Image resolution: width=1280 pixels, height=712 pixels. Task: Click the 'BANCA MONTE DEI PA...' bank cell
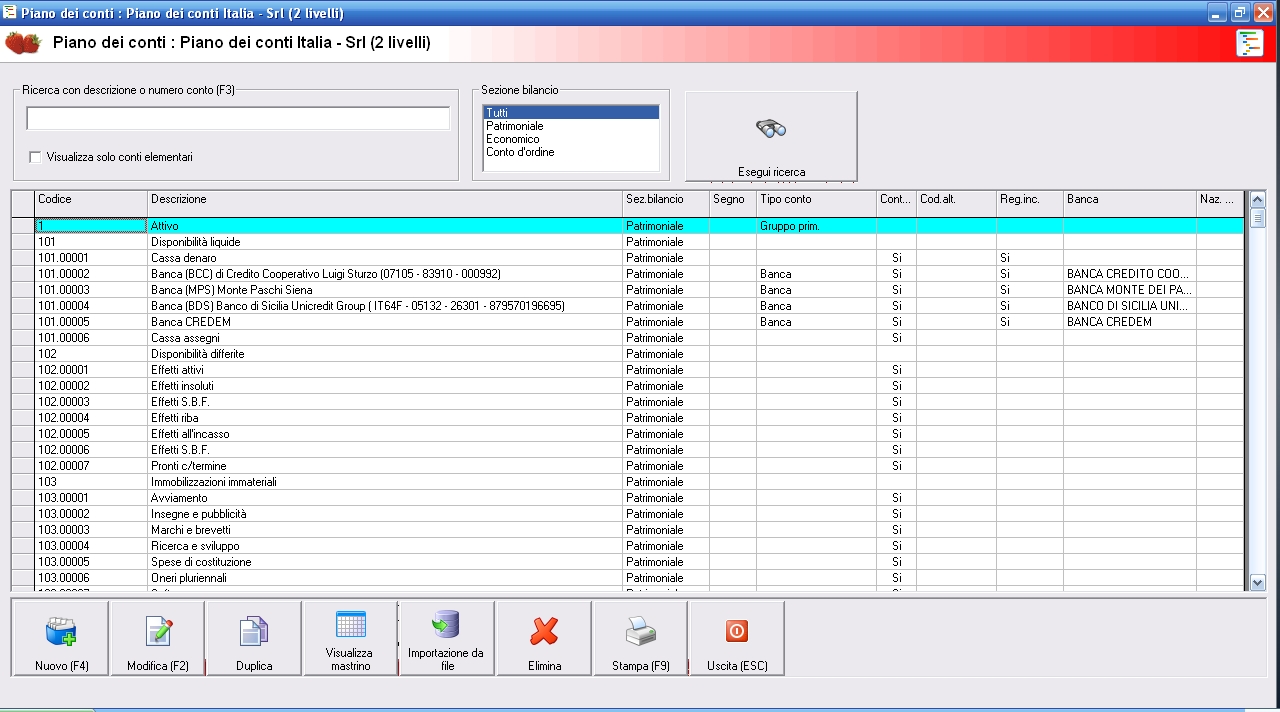[1130, 290]
